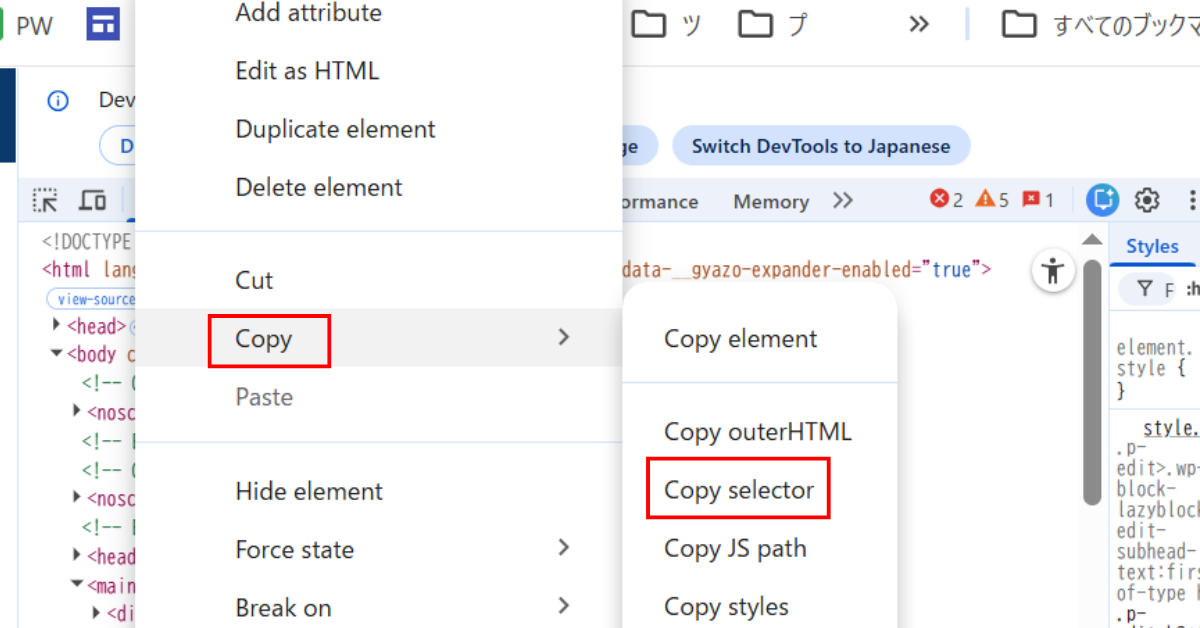Viewport: 1200px width, 628px height.
Task: Select Copy JS path option
Action: click(x=734, y=548)
